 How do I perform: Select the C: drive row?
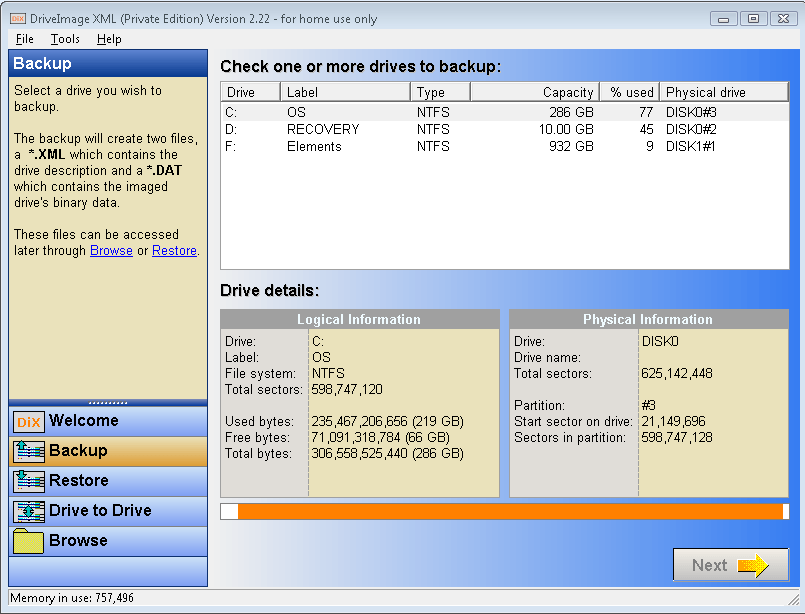pyautogui.click(x=505, y=112)
